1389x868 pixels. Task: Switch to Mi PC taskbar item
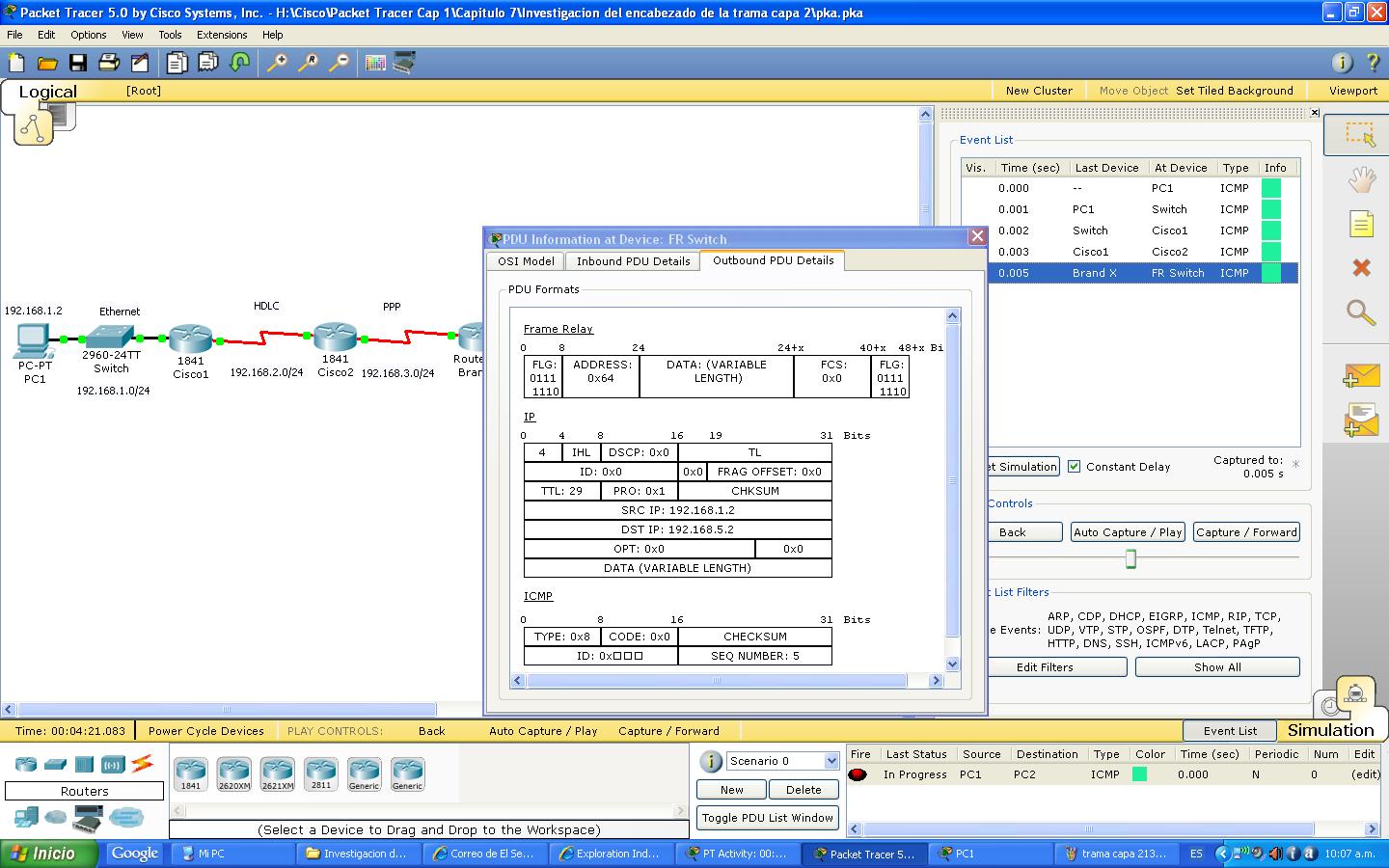(x=231, y=854)
